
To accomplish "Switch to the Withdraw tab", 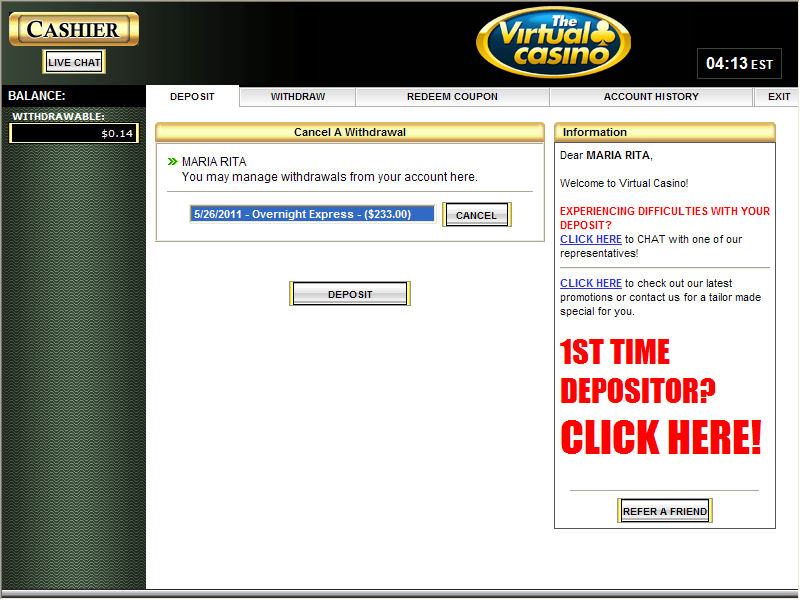I will click(x=297, y=96).
